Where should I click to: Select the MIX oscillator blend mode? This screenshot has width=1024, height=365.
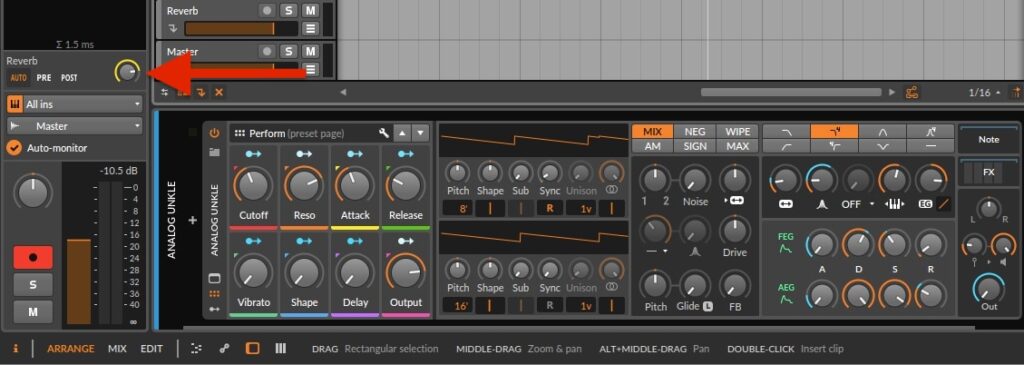[x=652, y=132]
